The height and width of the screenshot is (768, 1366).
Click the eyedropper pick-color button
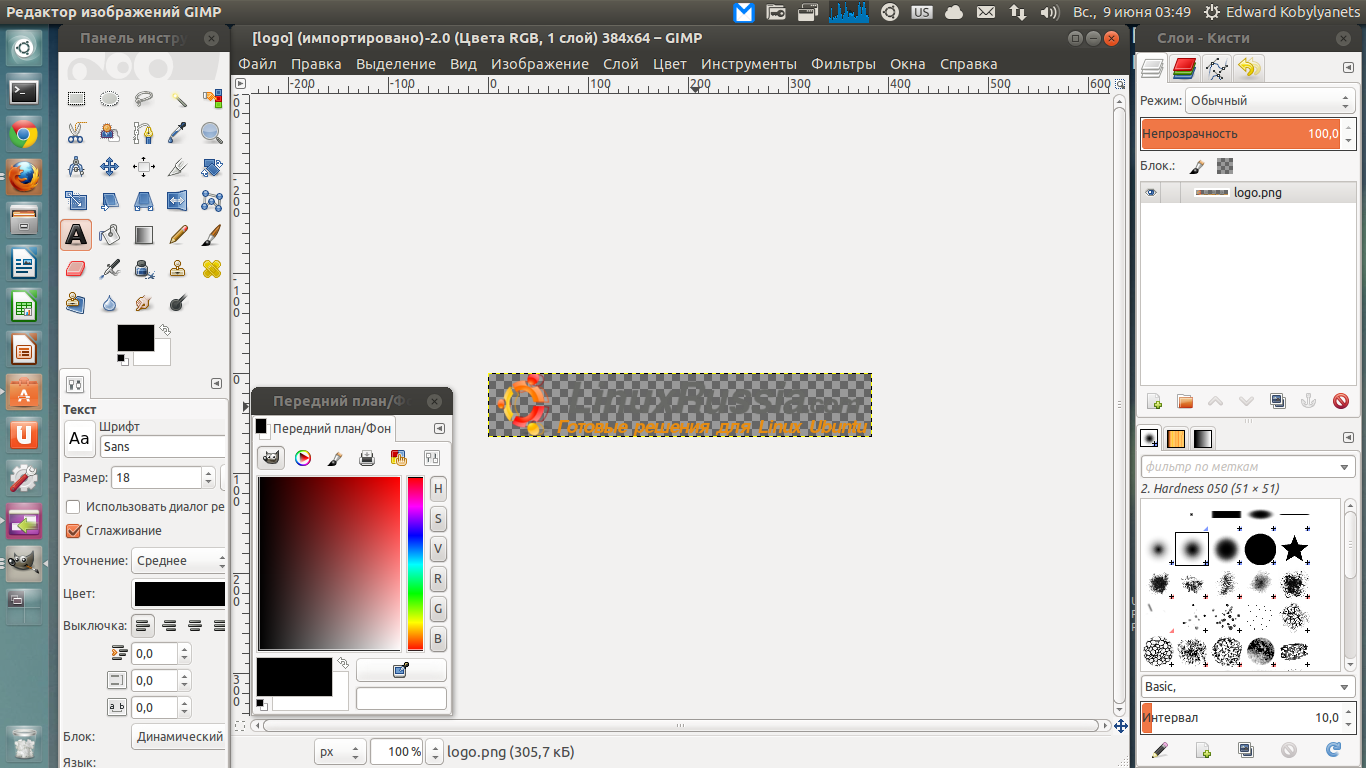click(401, 670)
